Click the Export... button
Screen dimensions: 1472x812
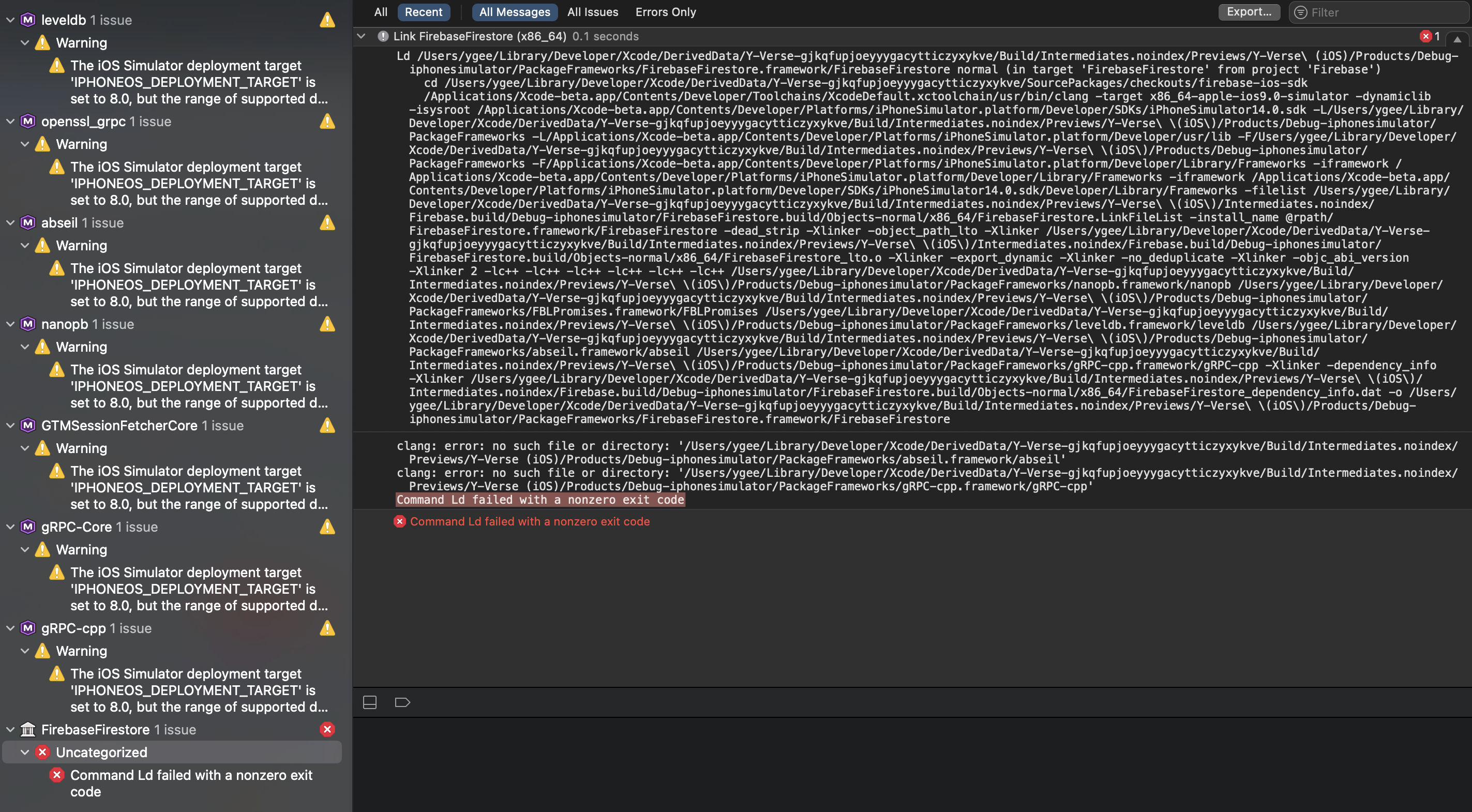[x=1249, y=12]
